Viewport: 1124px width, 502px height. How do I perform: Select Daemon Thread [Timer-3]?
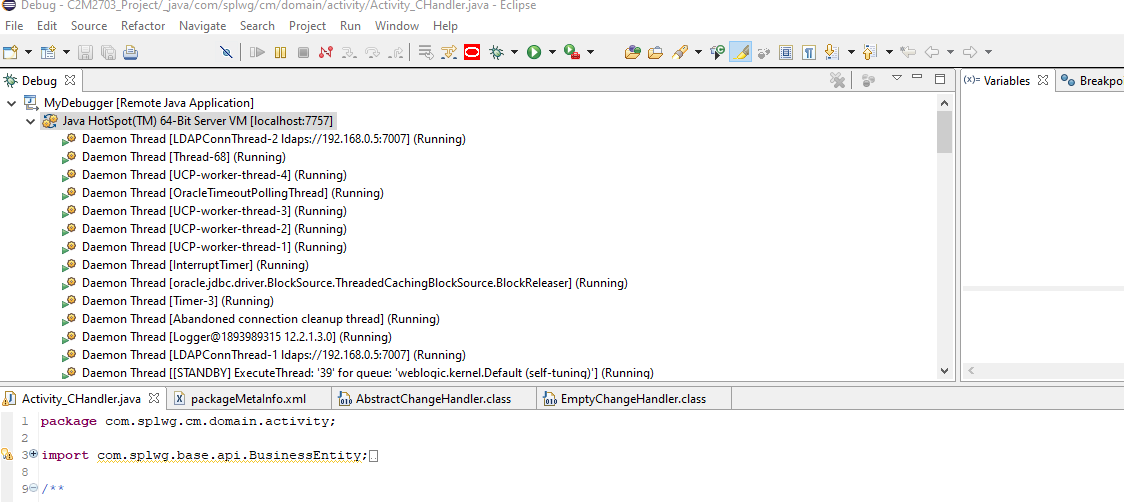point(177,301)
